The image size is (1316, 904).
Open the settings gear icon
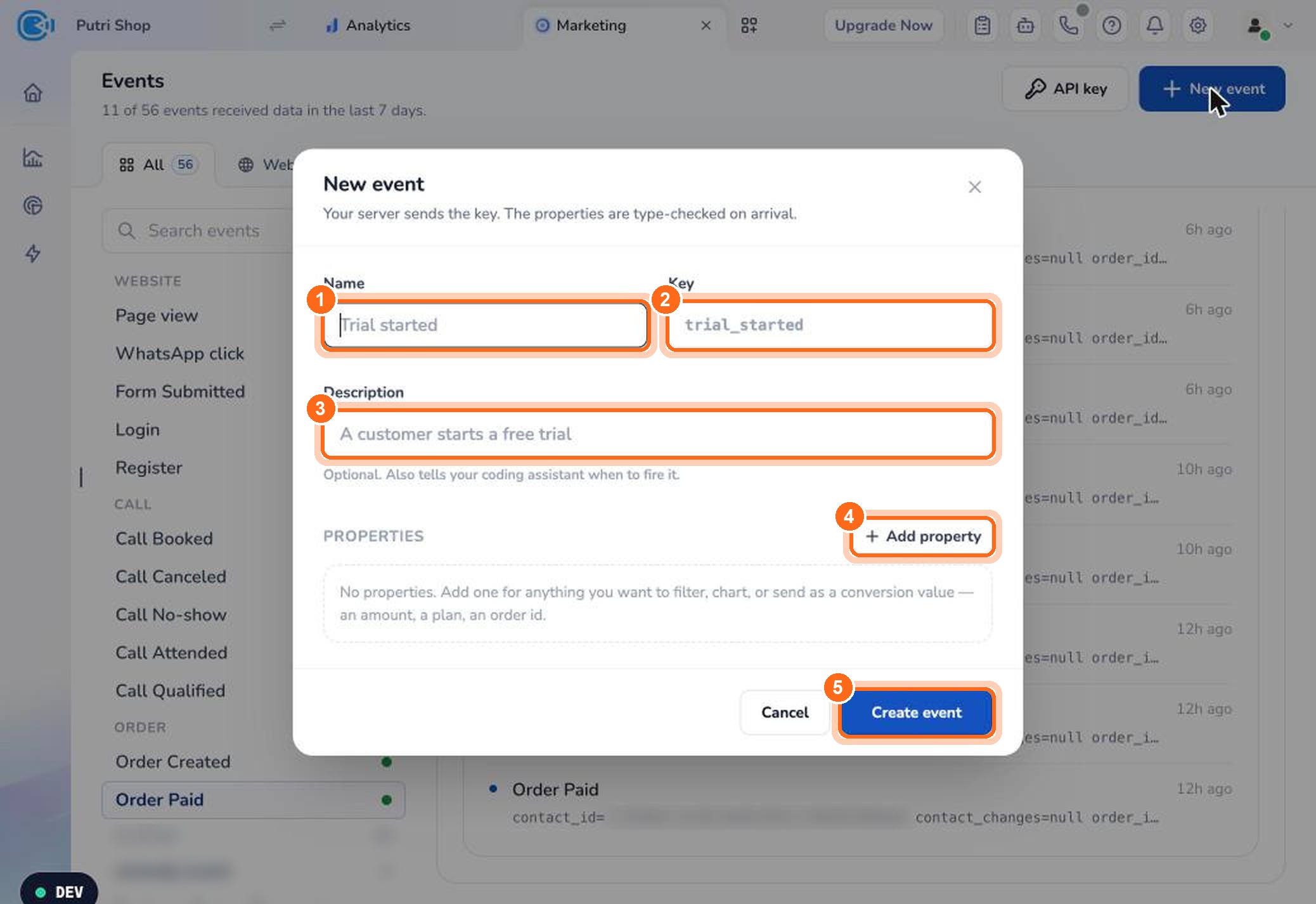click(x=1197, y=25)
